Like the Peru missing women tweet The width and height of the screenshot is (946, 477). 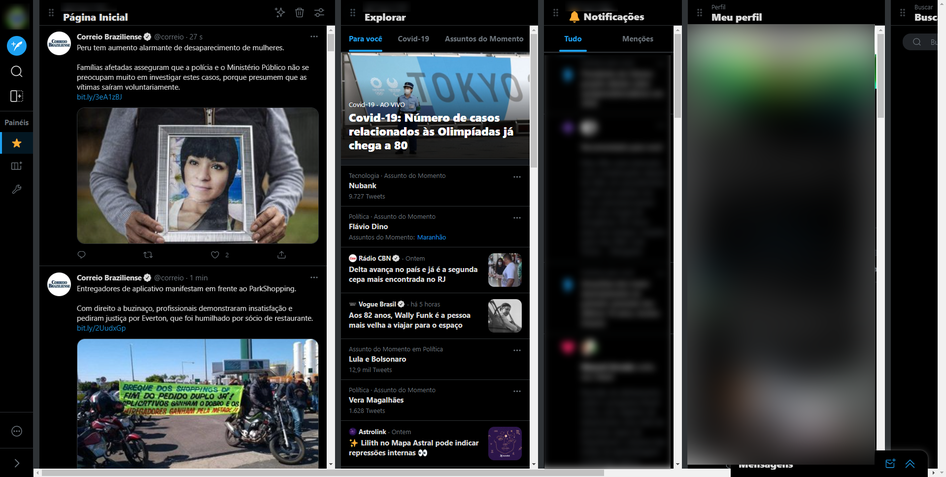click(215, 255)
